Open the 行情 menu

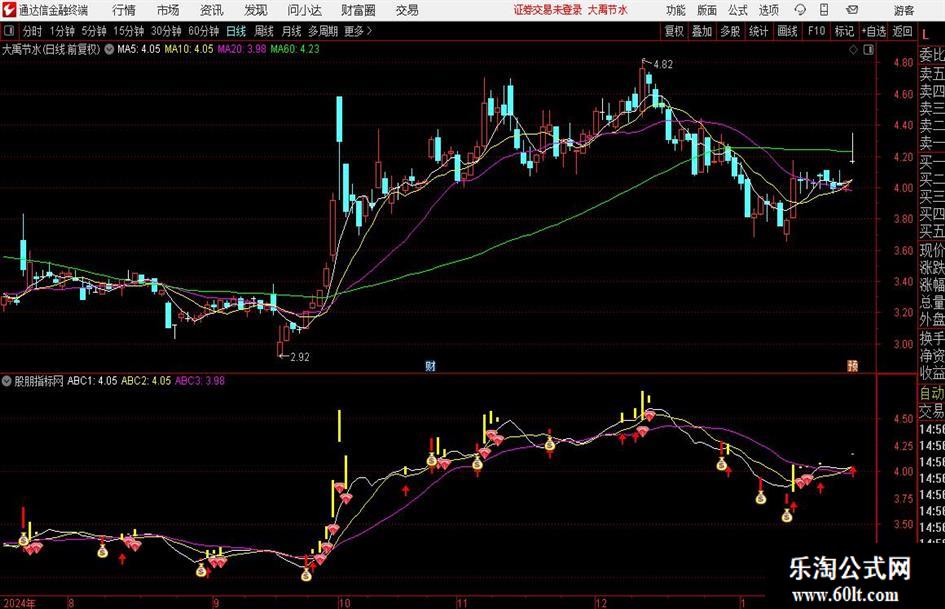[x=124, y=10]
